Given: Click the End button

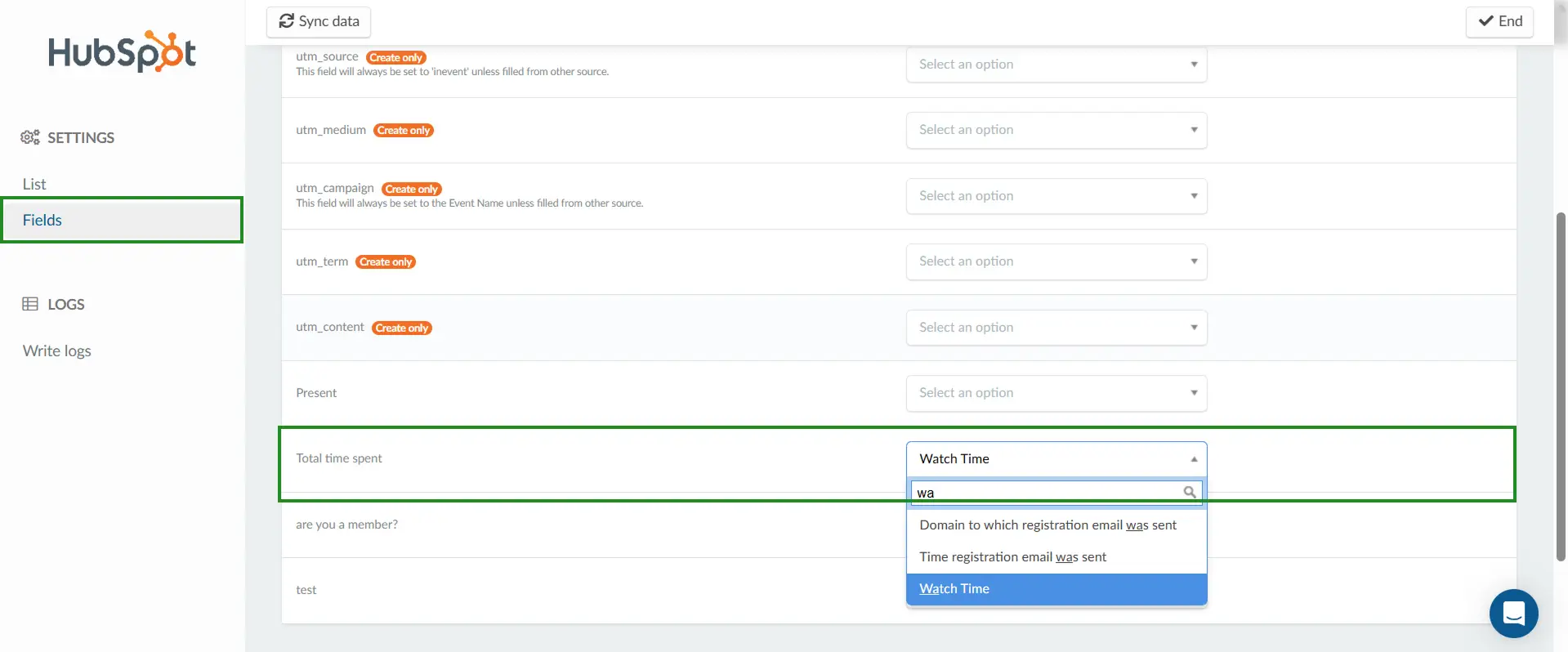Looking at the screenshot, I should [1499, 21].
